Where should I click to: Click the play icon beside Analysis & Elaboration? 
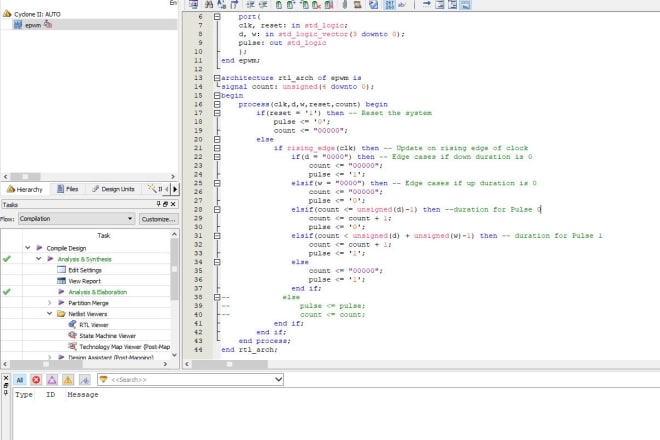61,291
